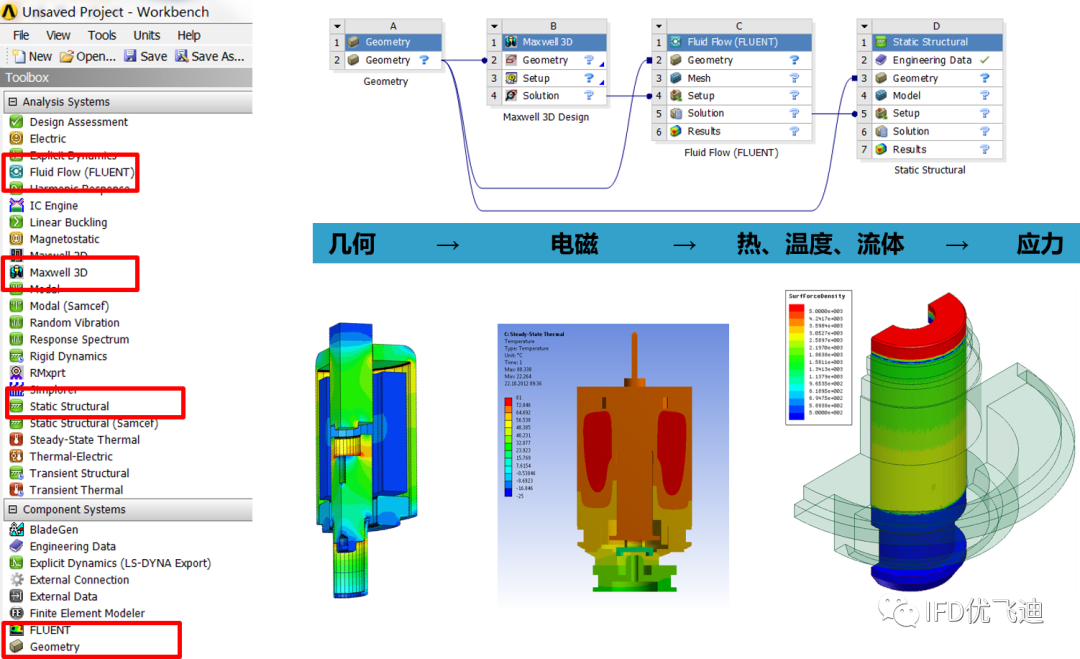Select Design Assessment icon in Toolbox

tap(17, 122)
